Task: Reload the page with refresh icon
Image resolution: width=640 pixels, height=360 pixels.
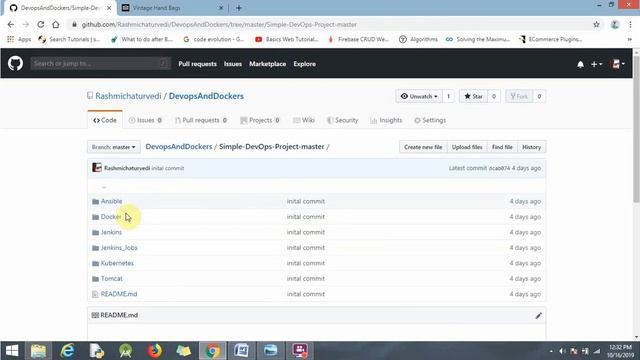Action: (40, 24)
